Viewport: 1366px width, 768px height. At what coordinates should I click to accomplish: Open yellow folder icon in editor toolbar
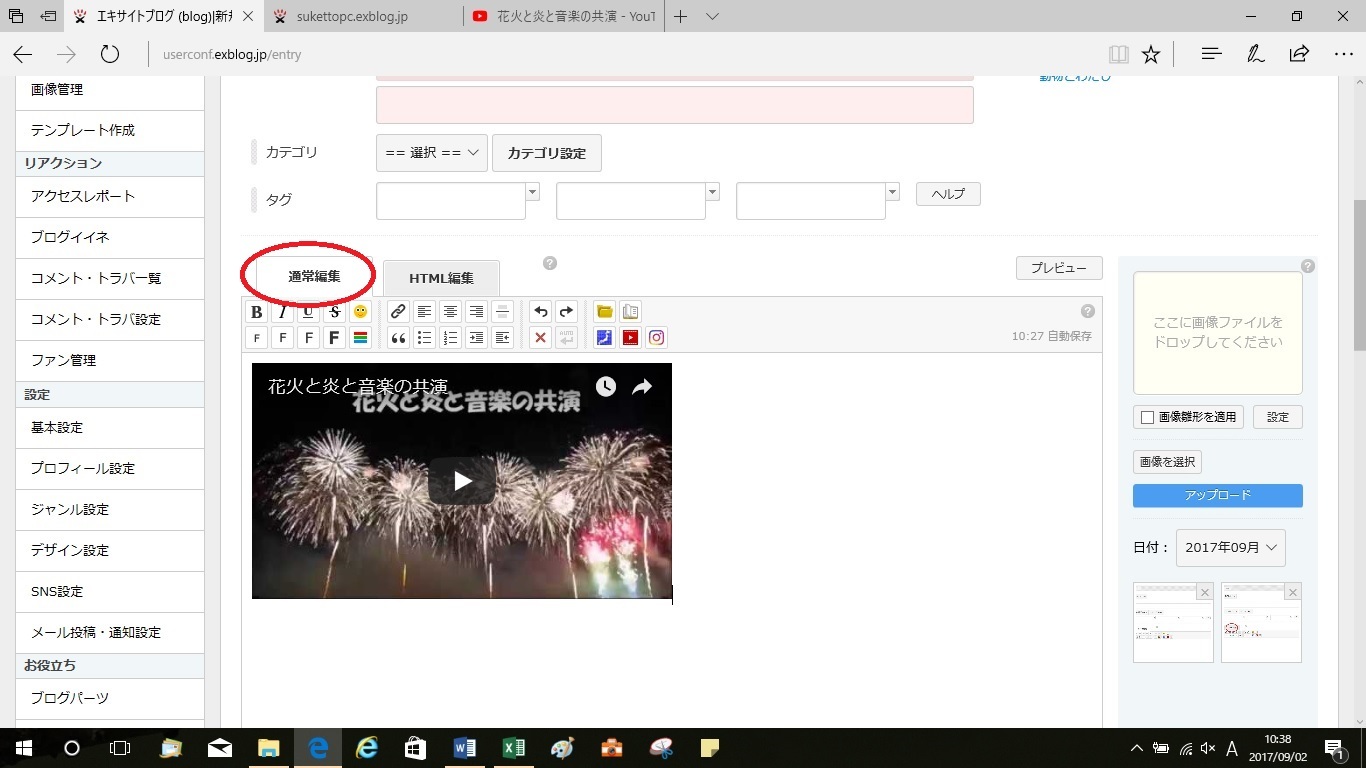(x=604, y=312)
